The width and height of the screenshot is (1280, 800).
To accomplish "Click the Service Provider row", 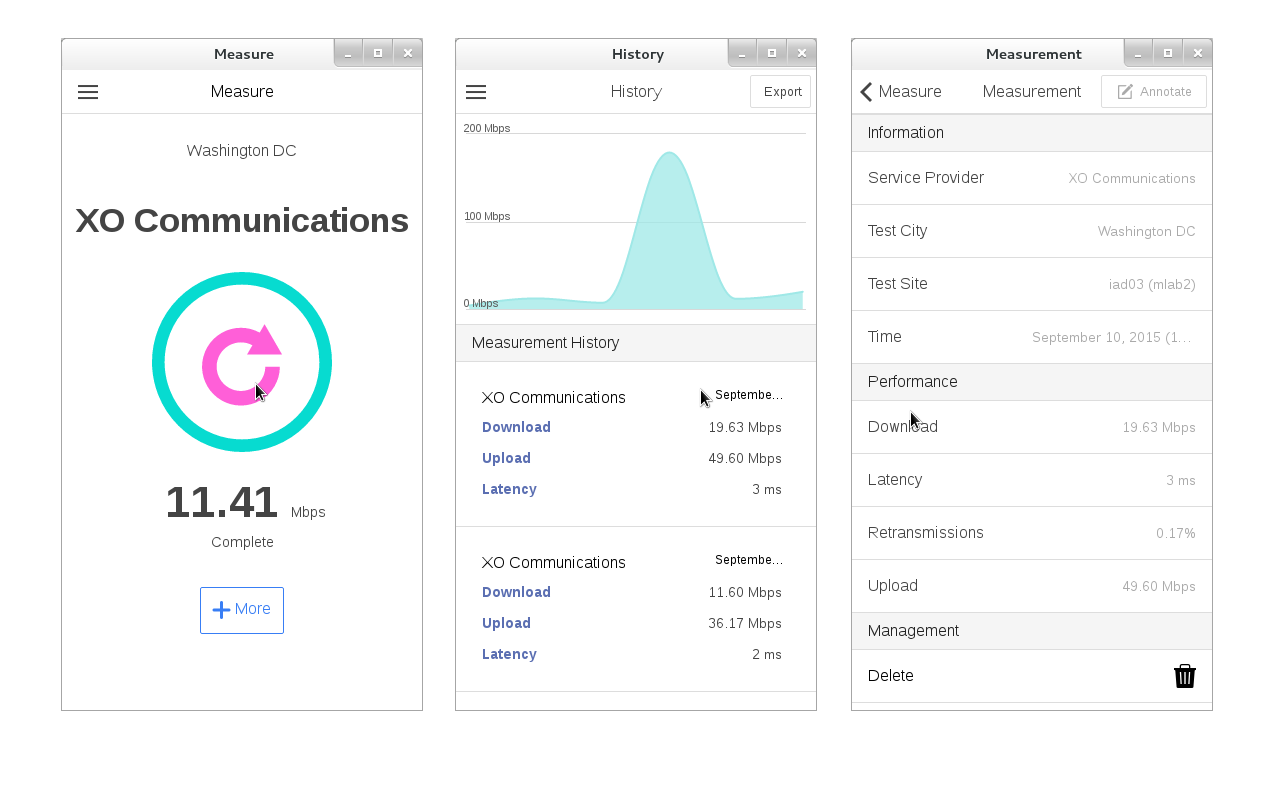I will click(1032, 178).
